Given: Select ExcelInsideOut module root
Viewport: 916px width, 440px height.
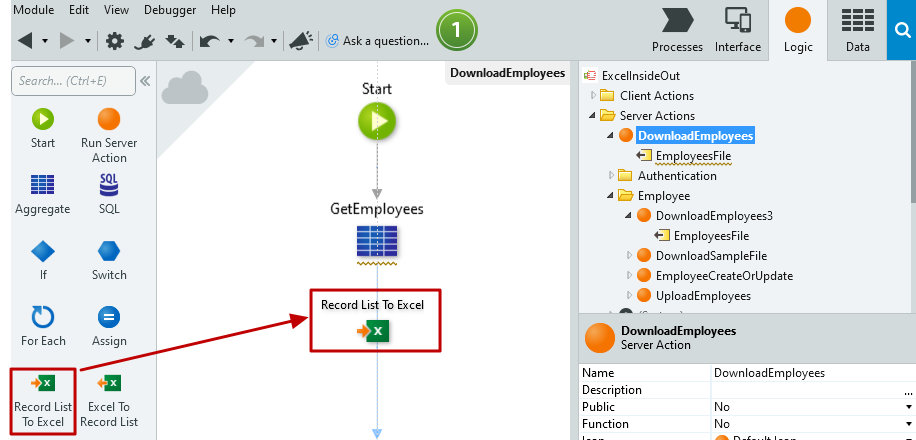Looking at the screenshot, I should [x=640, y=76].
